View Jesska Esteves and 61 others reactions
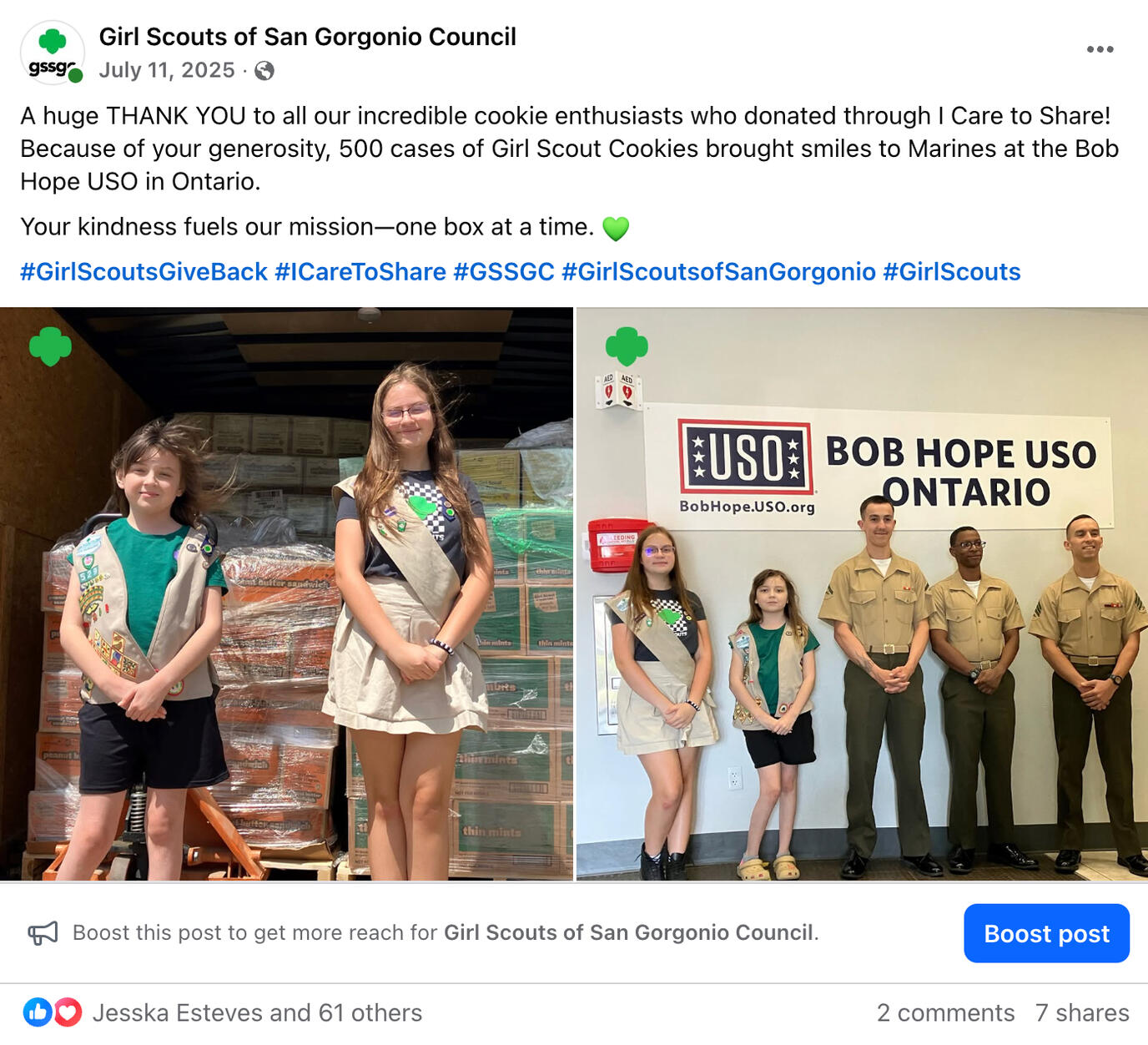The width and height of the screenshot is (1148, 1045). pyautogui.click(x=257, y=1012)
